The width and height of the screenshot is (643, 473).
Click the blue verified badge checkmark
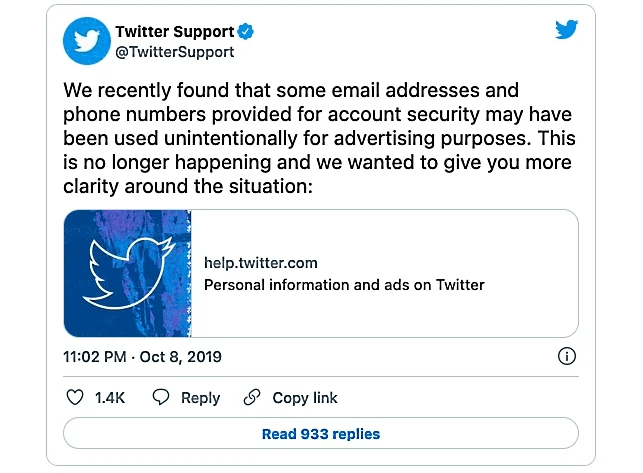click(245, 31)
